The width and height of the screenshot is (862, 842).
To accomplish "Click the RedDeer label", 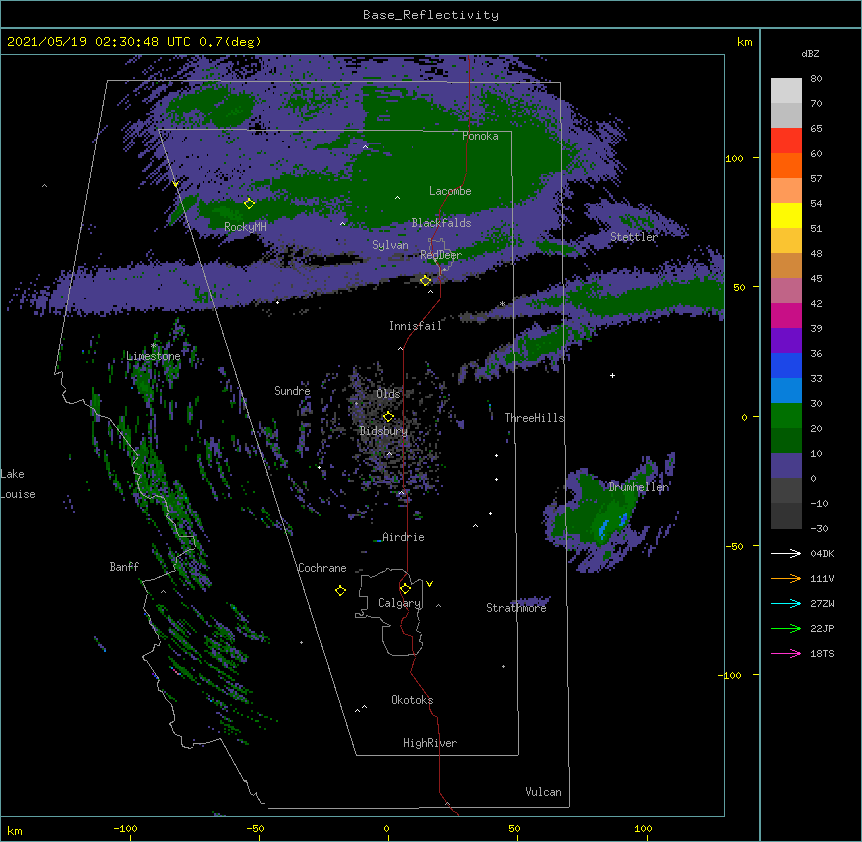I will tap(441, 255).
